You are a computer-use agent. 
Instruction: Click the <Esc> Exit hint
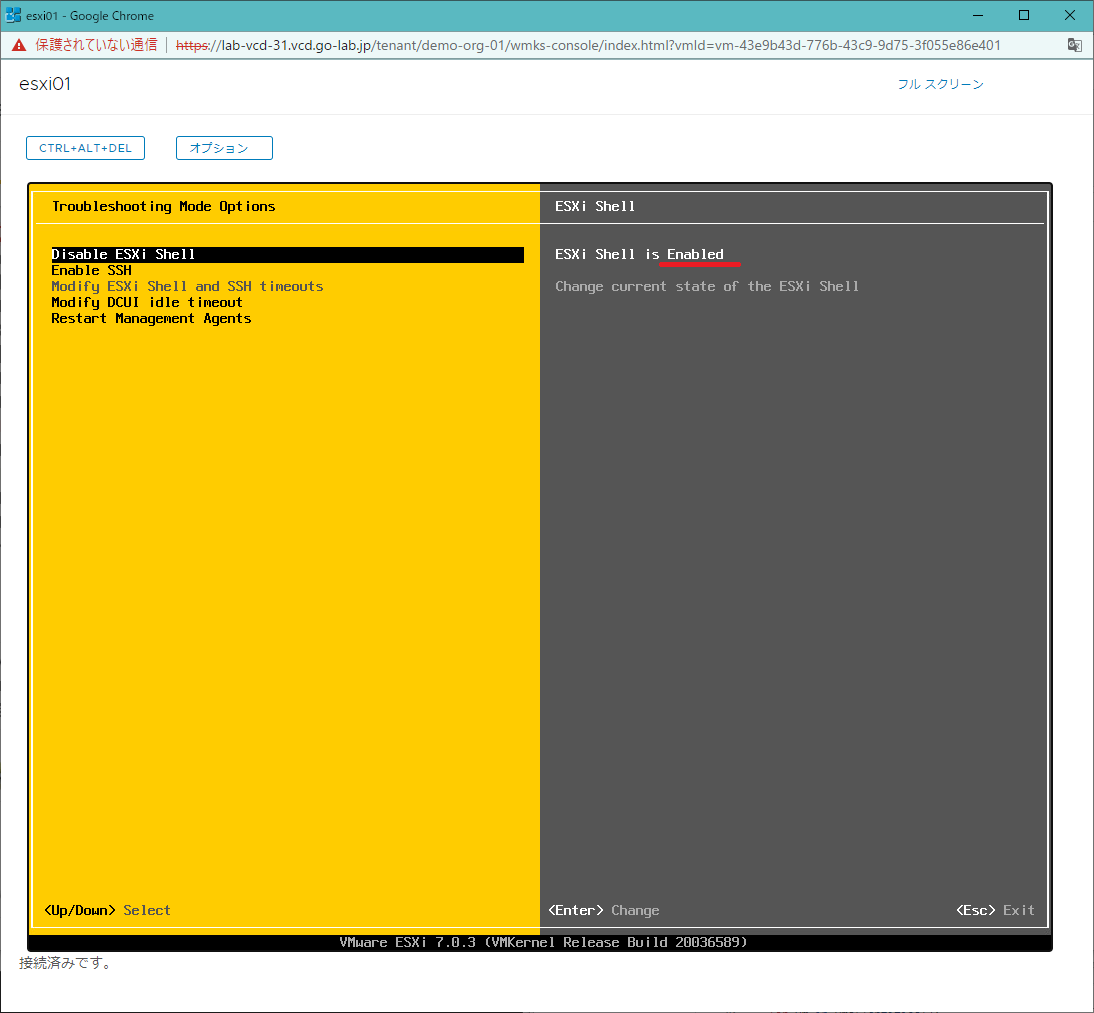click(x=995, y=910)
